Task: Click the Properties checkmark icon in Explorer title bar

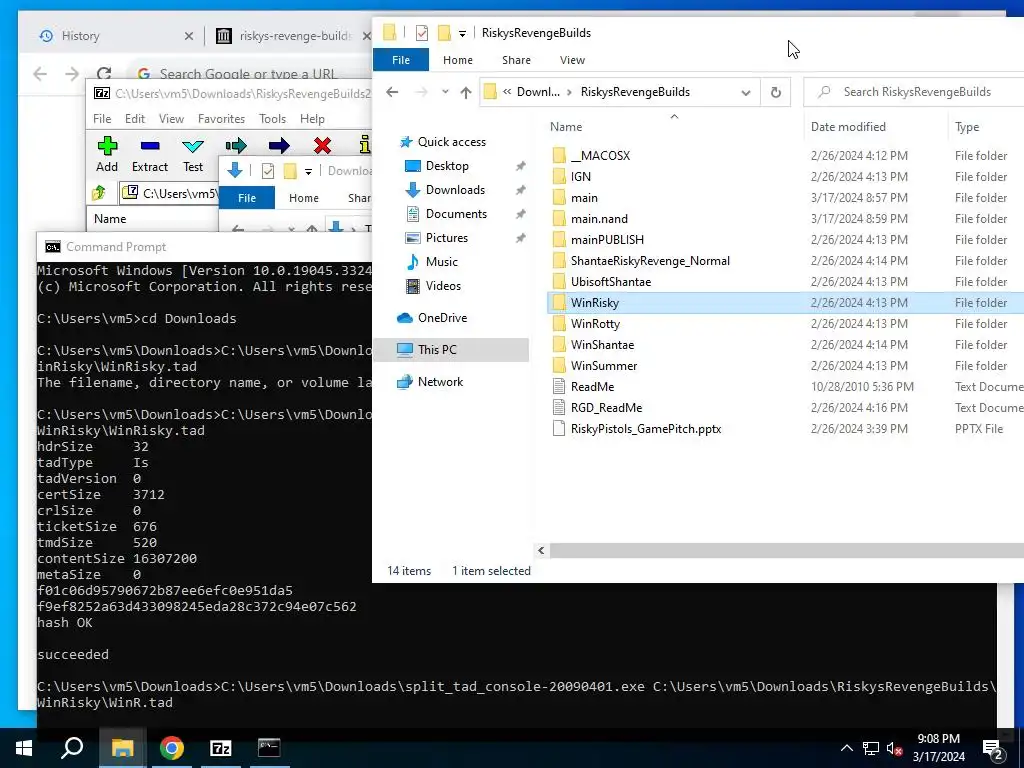Action: pos(422,33)
